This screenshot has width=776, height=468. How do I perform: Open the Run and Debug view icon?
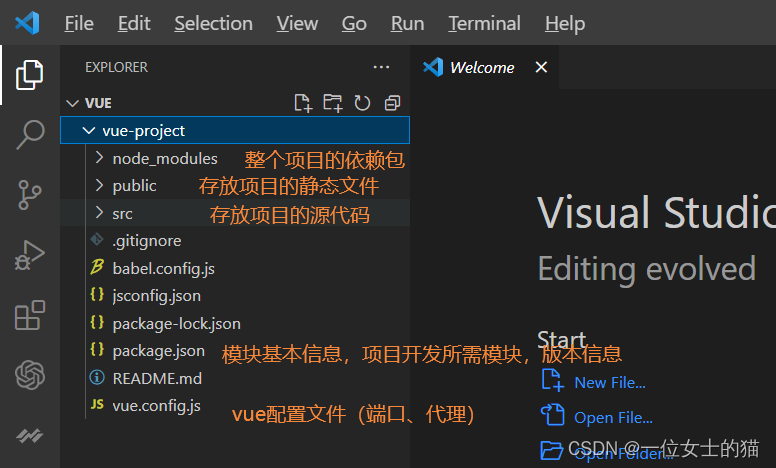coord(30,255)
